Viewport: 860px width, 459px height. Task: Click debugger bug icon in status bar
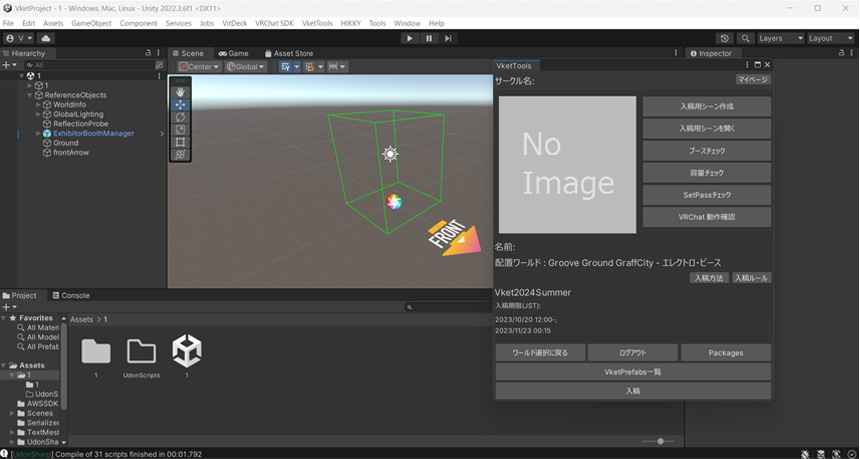click(805, 454)
